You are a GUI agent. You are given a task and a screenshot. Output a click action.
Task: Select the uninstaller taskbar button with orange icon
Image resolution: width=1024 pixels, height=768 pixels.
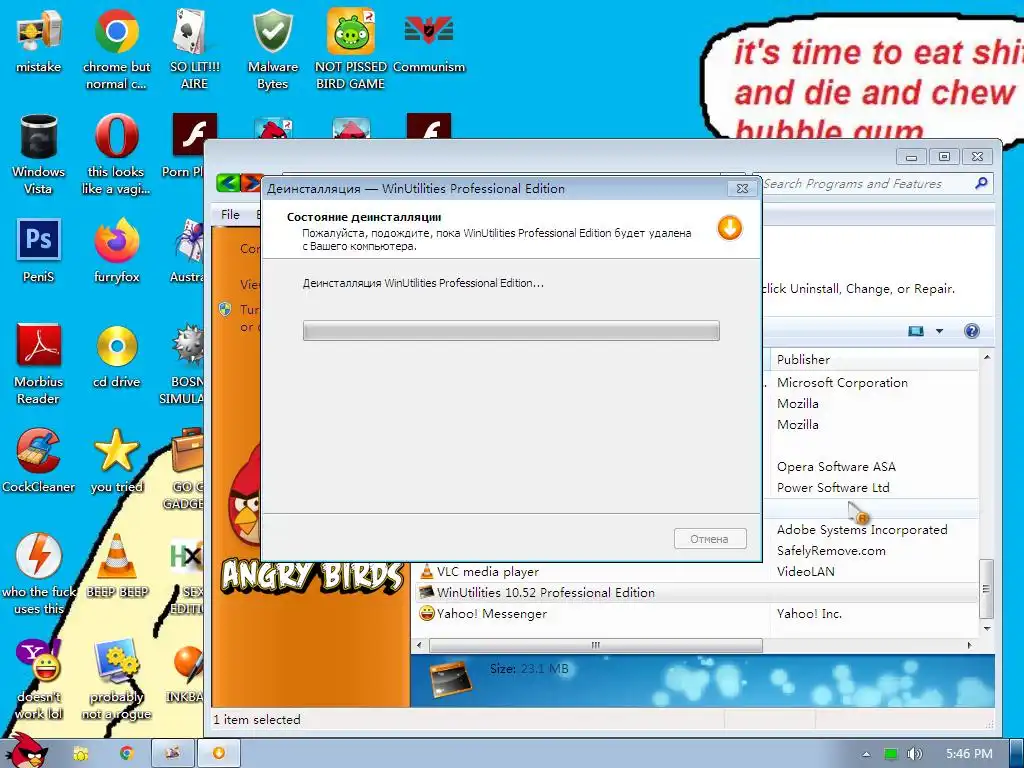[219, 753]
